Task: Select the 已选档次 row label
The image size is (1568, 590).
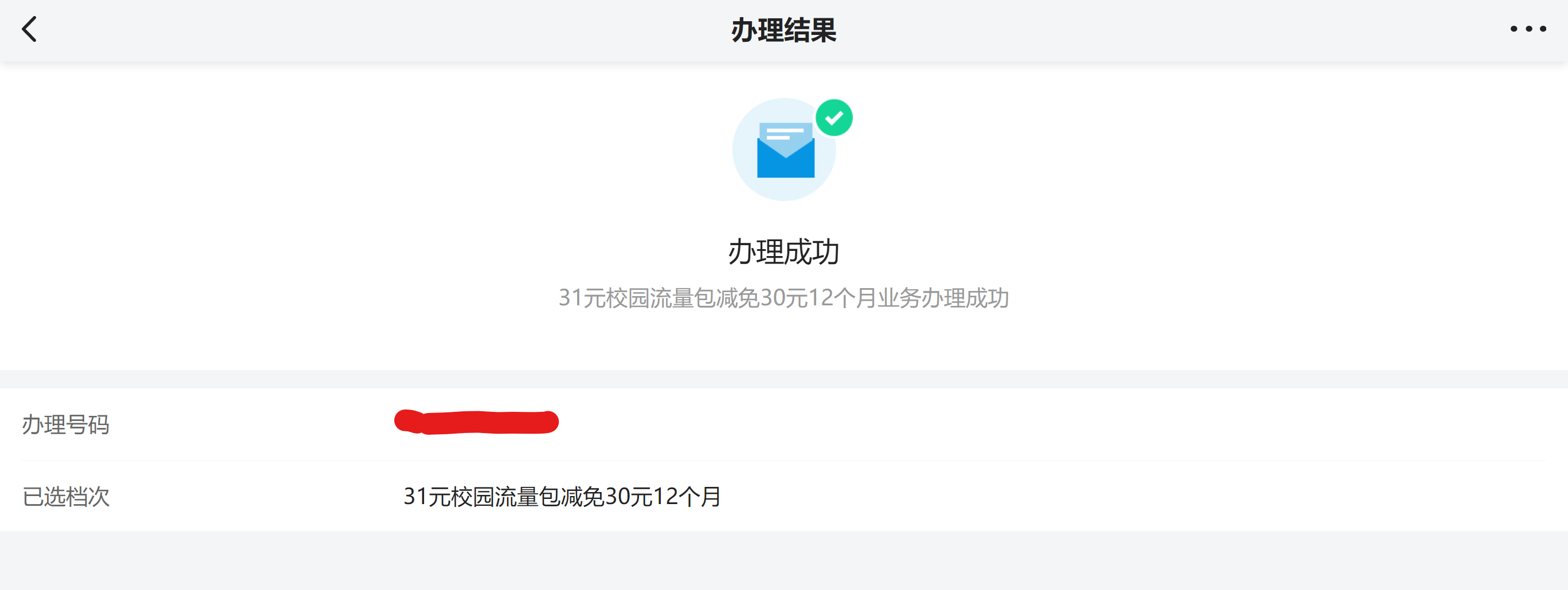Action: click(66, 496)
